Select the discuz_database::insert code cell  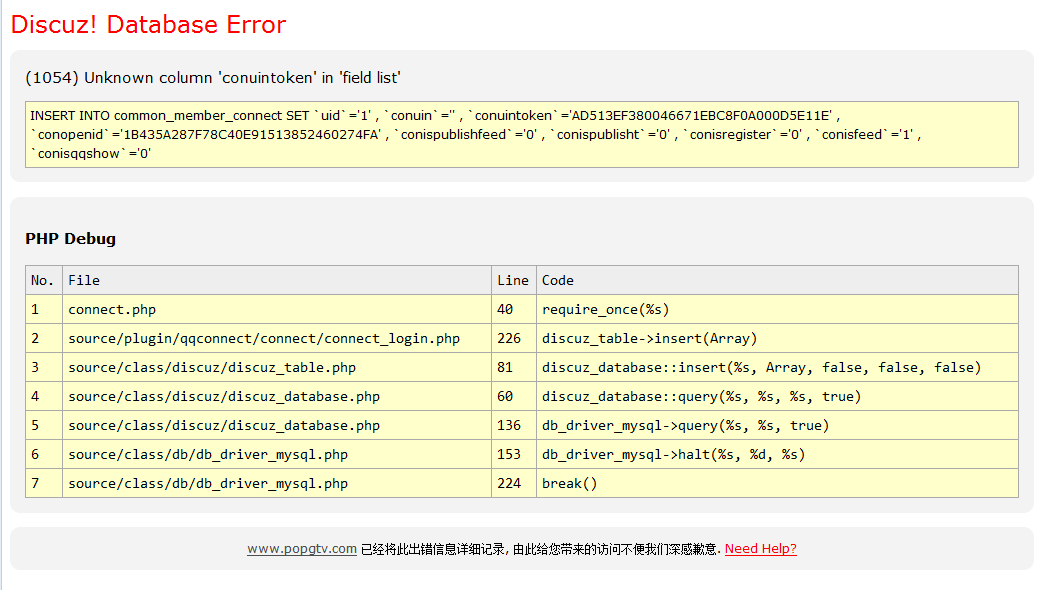click(777, 367)
